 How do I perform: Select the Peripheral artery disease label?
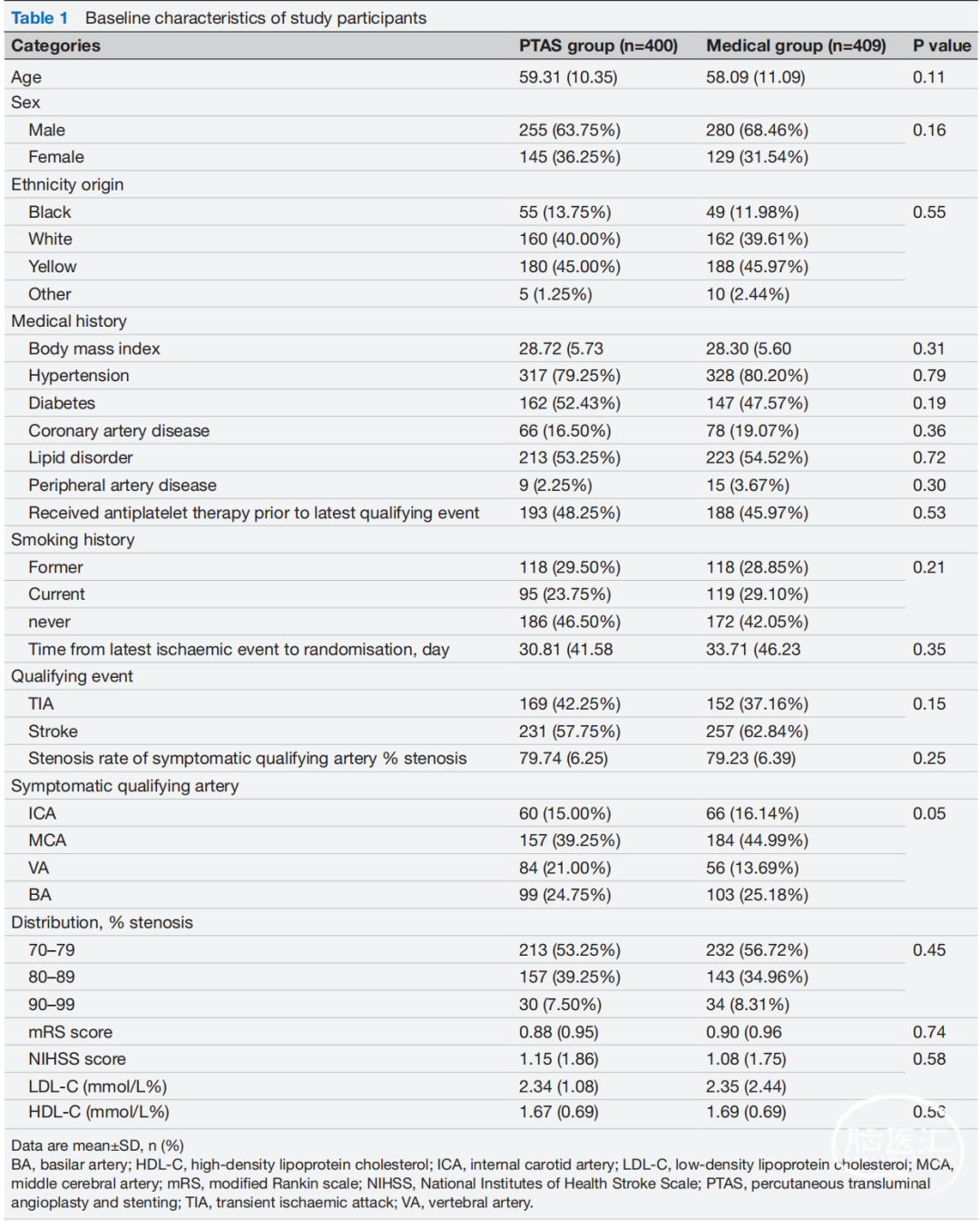122,486
